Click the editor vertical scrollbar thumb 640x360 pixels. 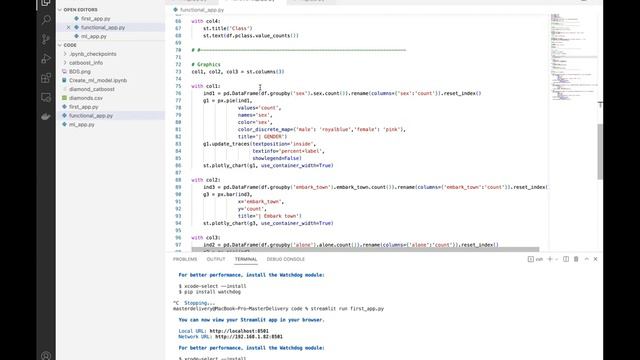[x=600, y=151]
